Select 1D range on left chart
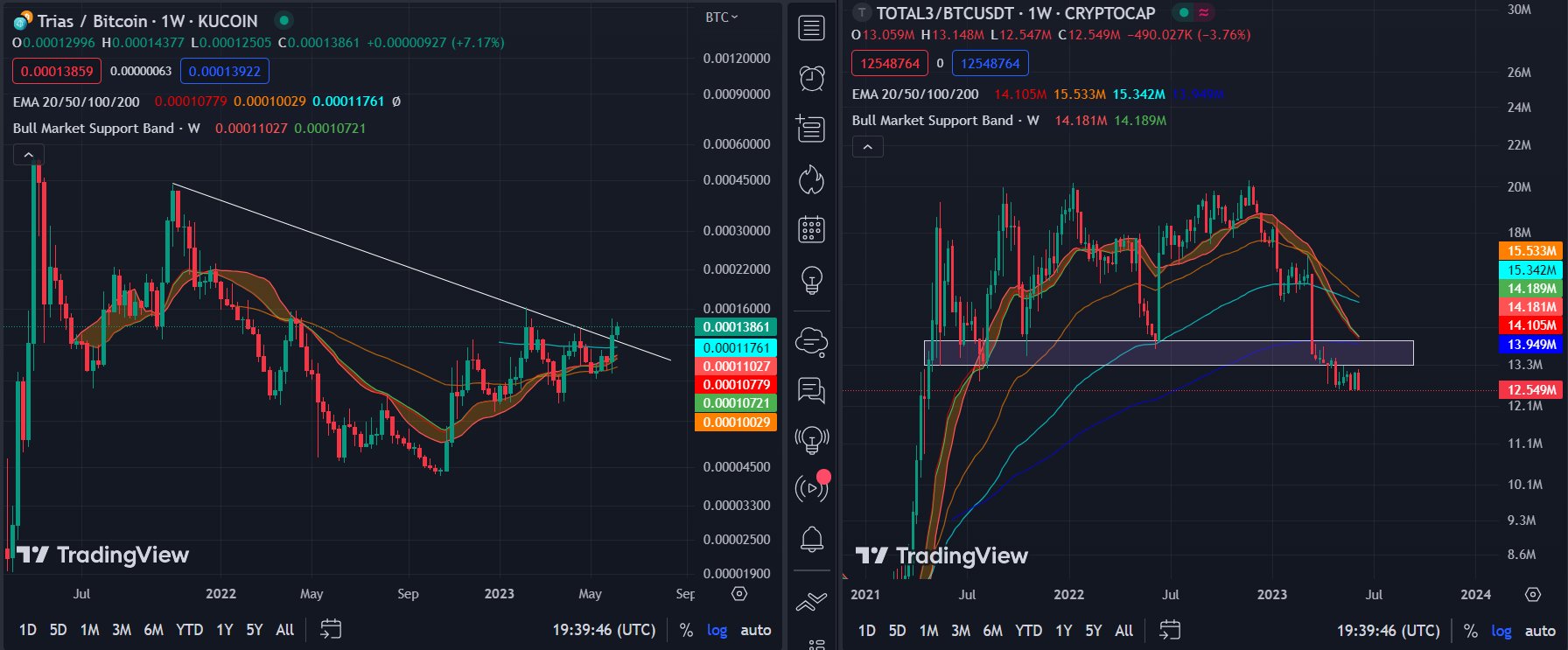The width and height of the screenshot is (1568, 650). coord(28,630)
